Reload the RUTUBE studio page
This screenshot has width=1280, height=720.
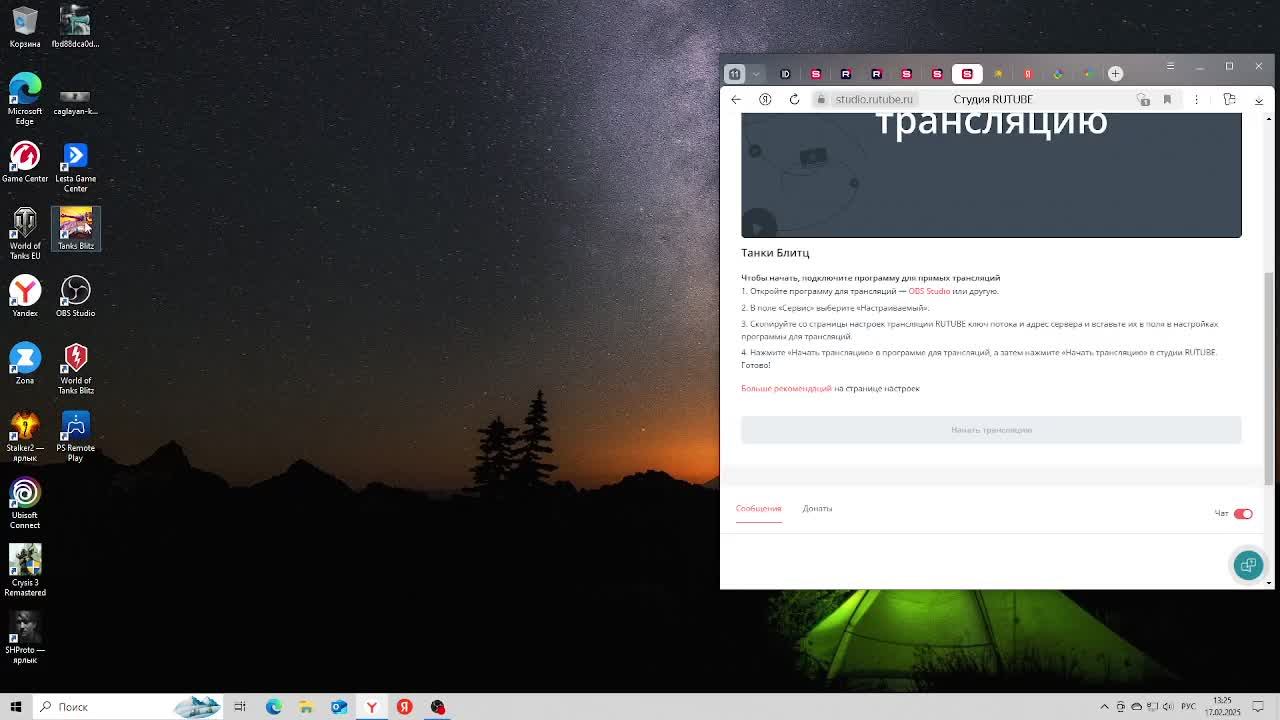(794, 99)
